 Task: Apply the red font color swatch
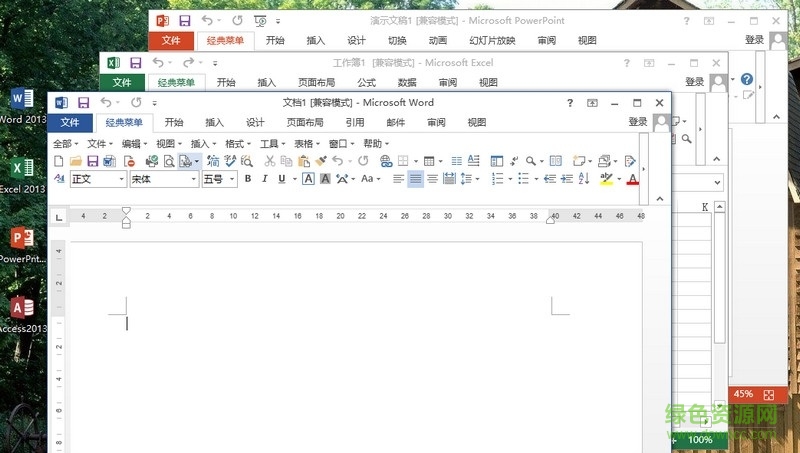click(632, 180)
